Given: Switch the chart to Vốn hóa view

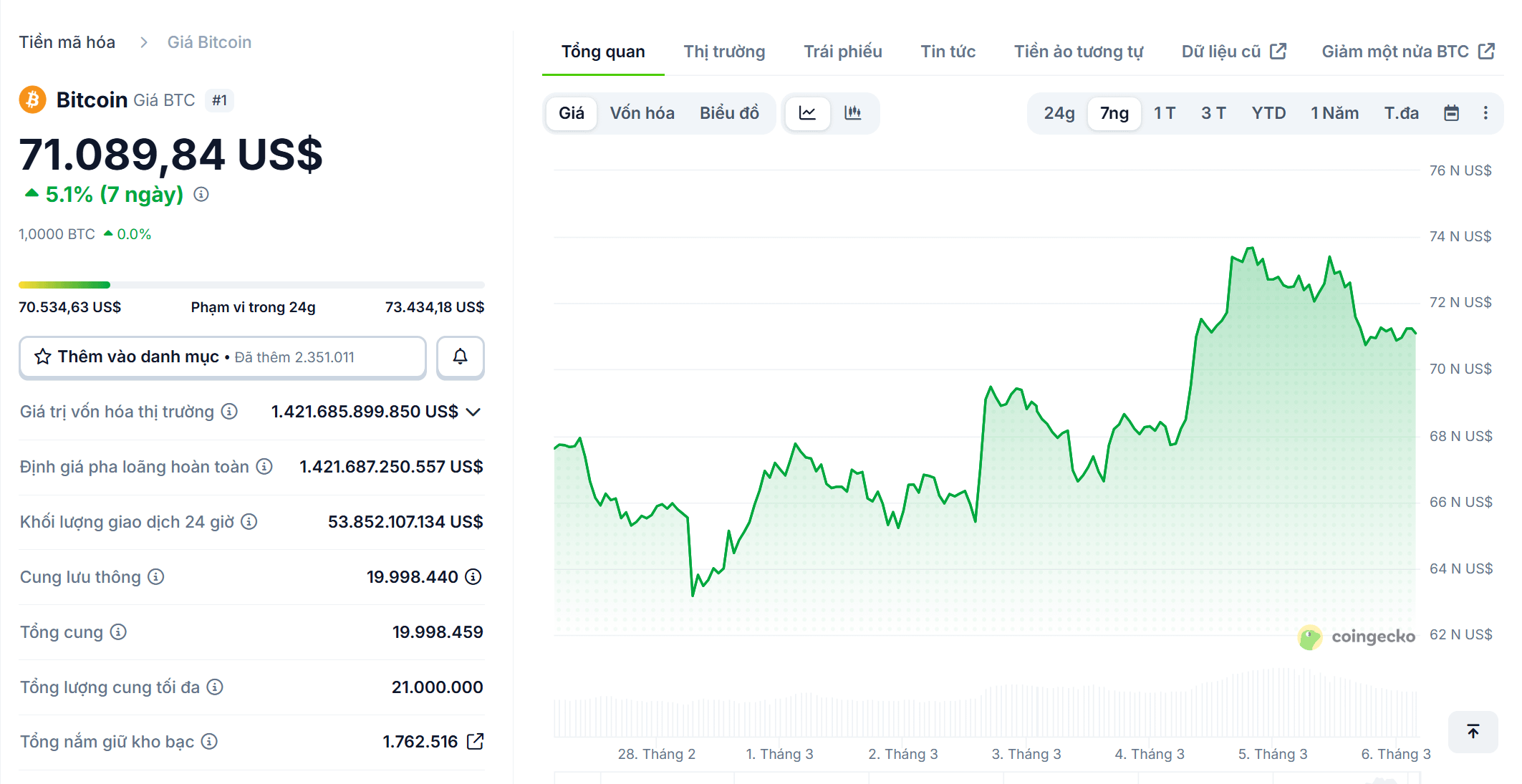Looking at the screenshot, I should pyautogui.click(x=642, y=112).
